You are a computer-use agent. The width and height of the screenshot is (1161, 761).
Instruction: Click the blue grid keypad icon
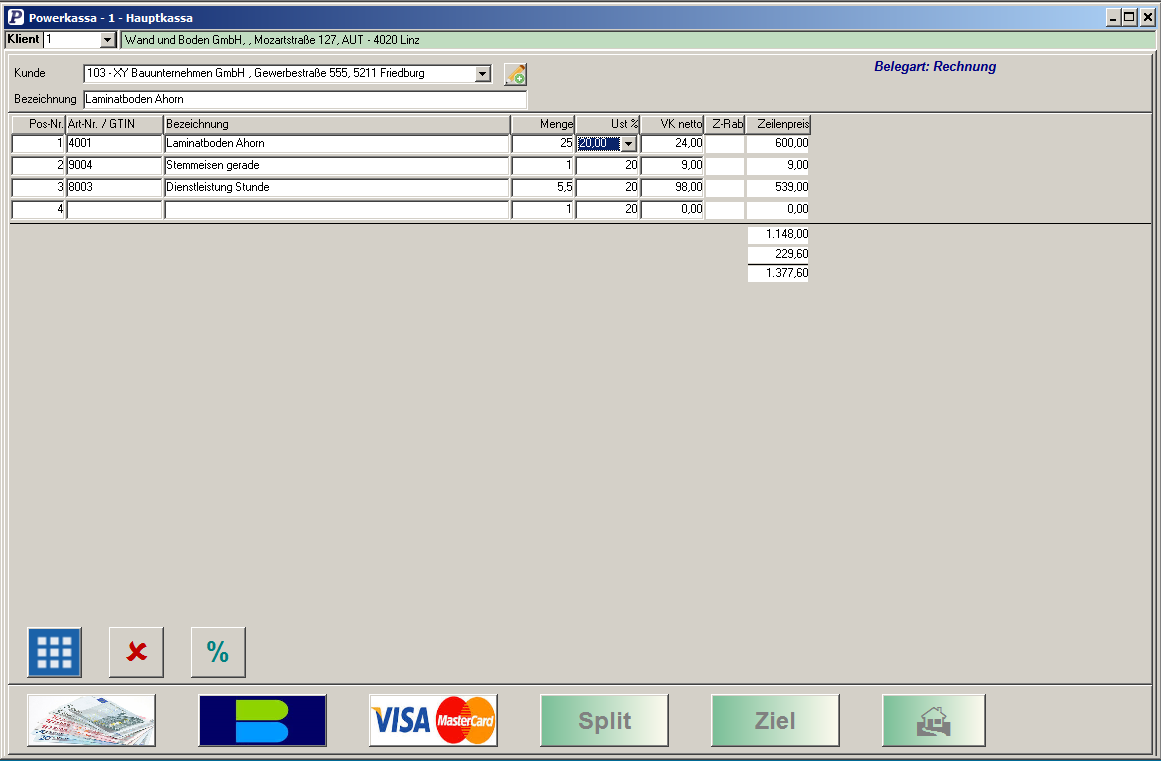tap(54, 652)
